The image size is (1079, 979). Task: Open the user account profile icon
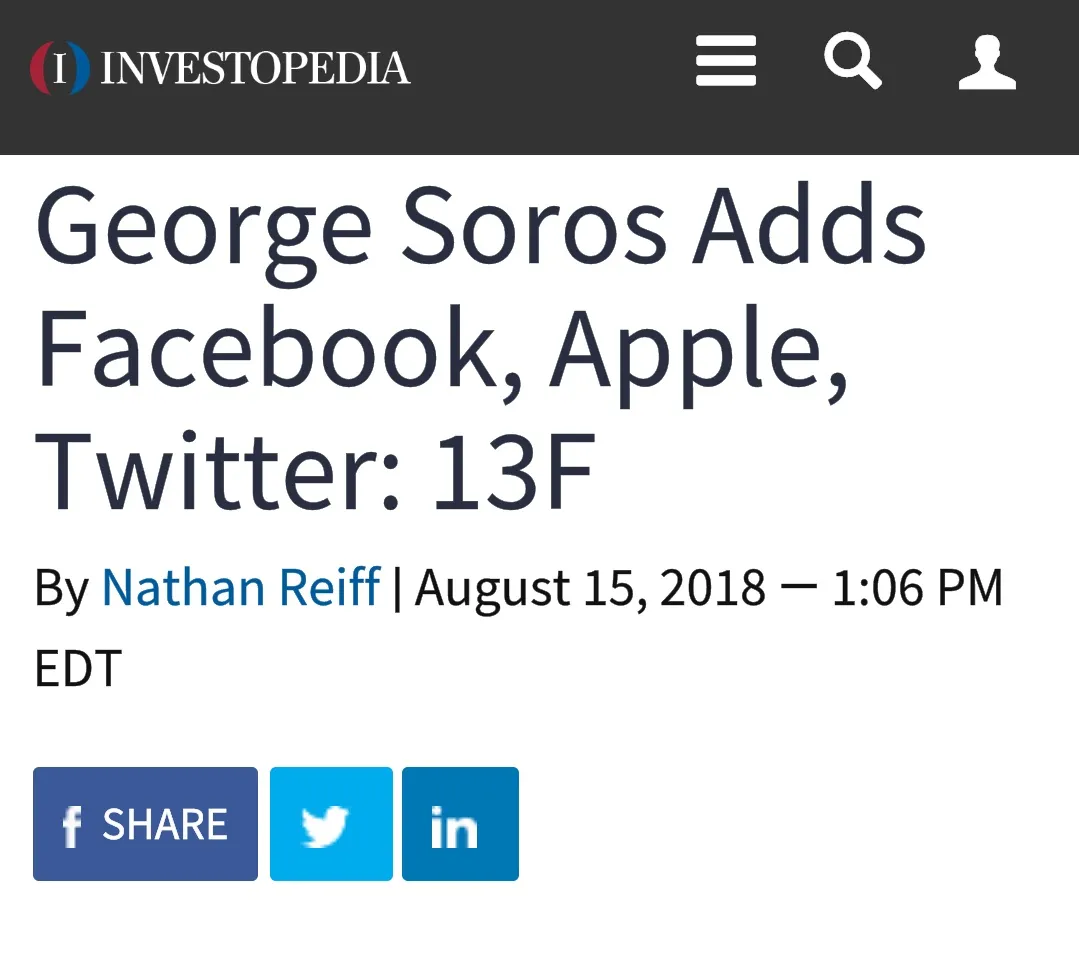click(987, 62)
